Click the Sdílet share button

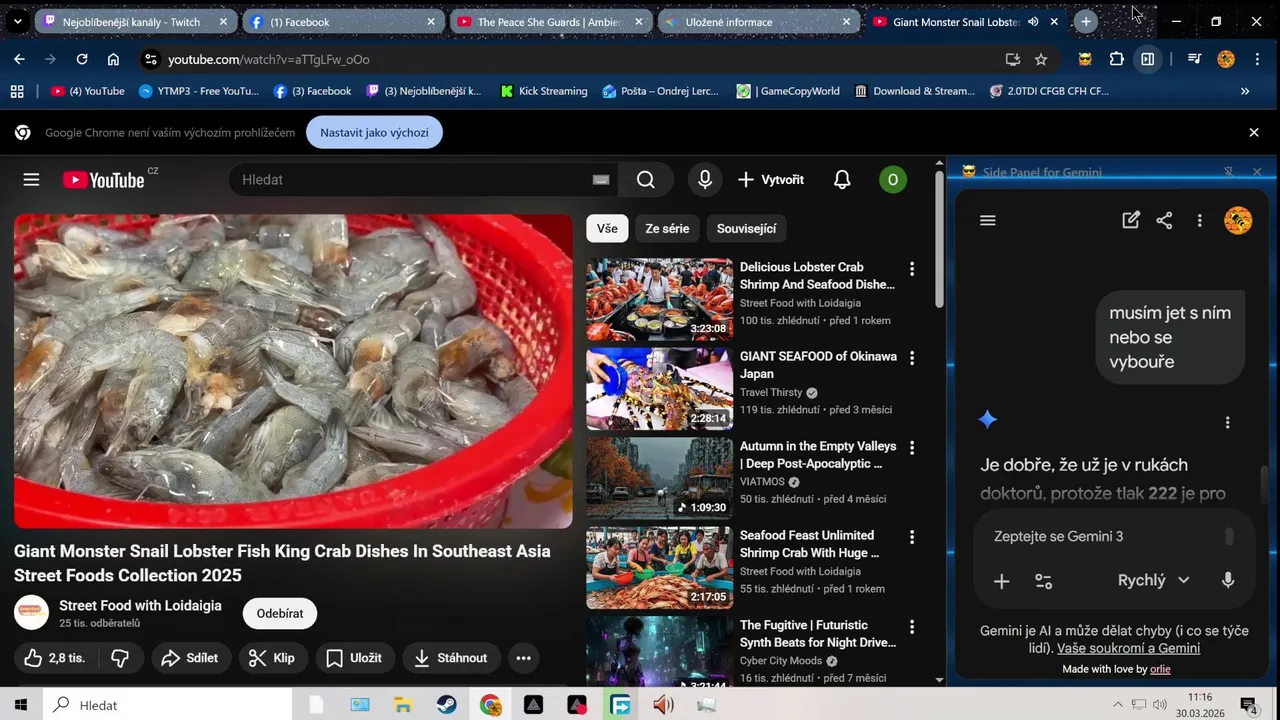point(191,658)
